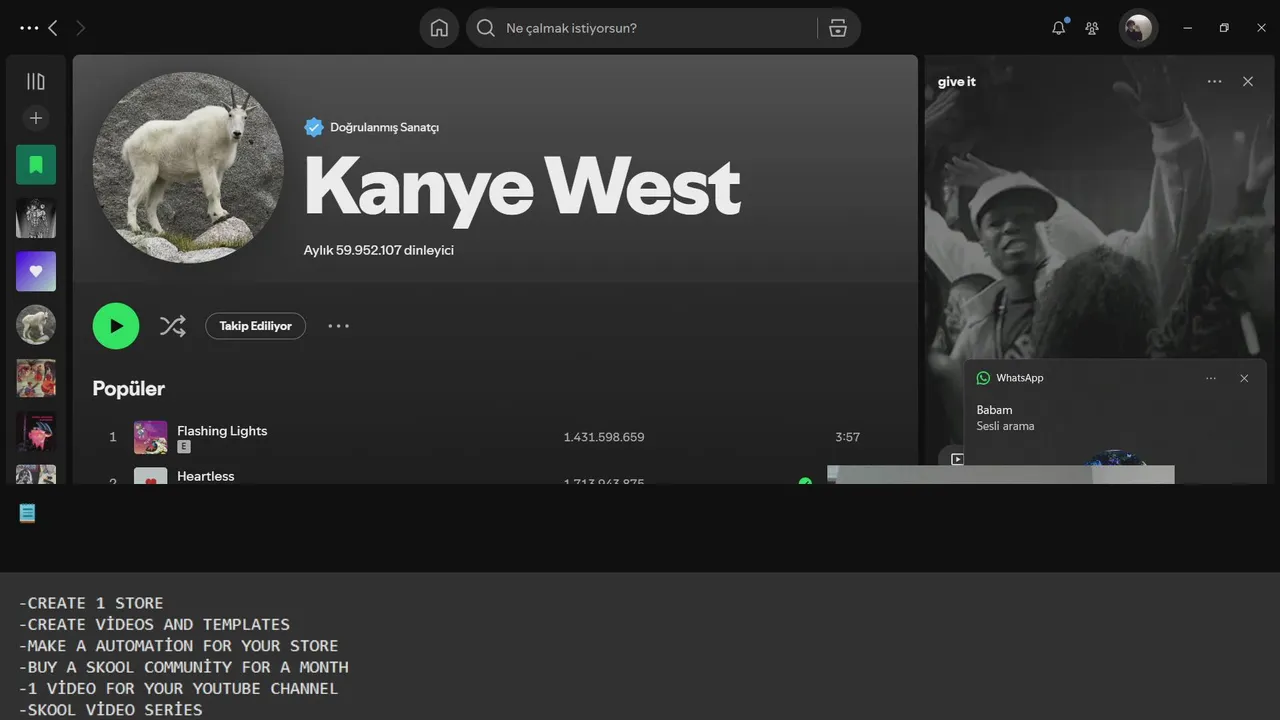The height and width of the screenshot is (720, 1280).
Task: Click the 'Popüler' section heading
Action: 129,388
